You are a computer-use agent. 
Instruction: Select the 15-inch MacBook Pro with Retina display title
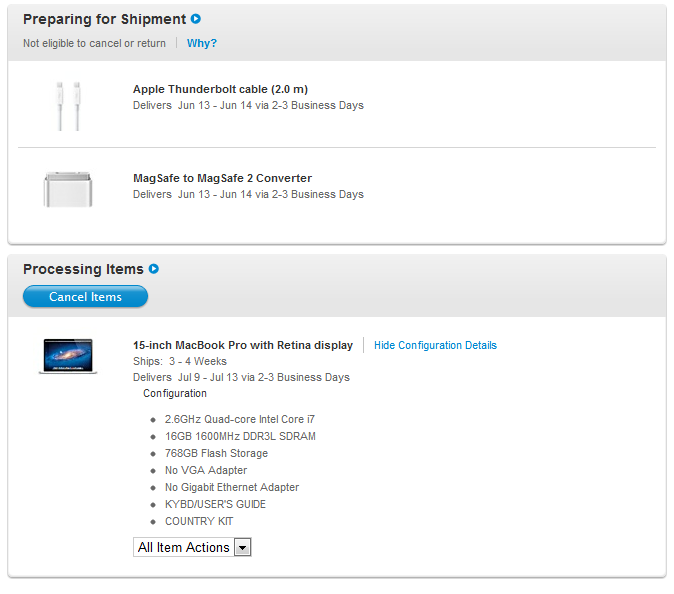(242, 345)
